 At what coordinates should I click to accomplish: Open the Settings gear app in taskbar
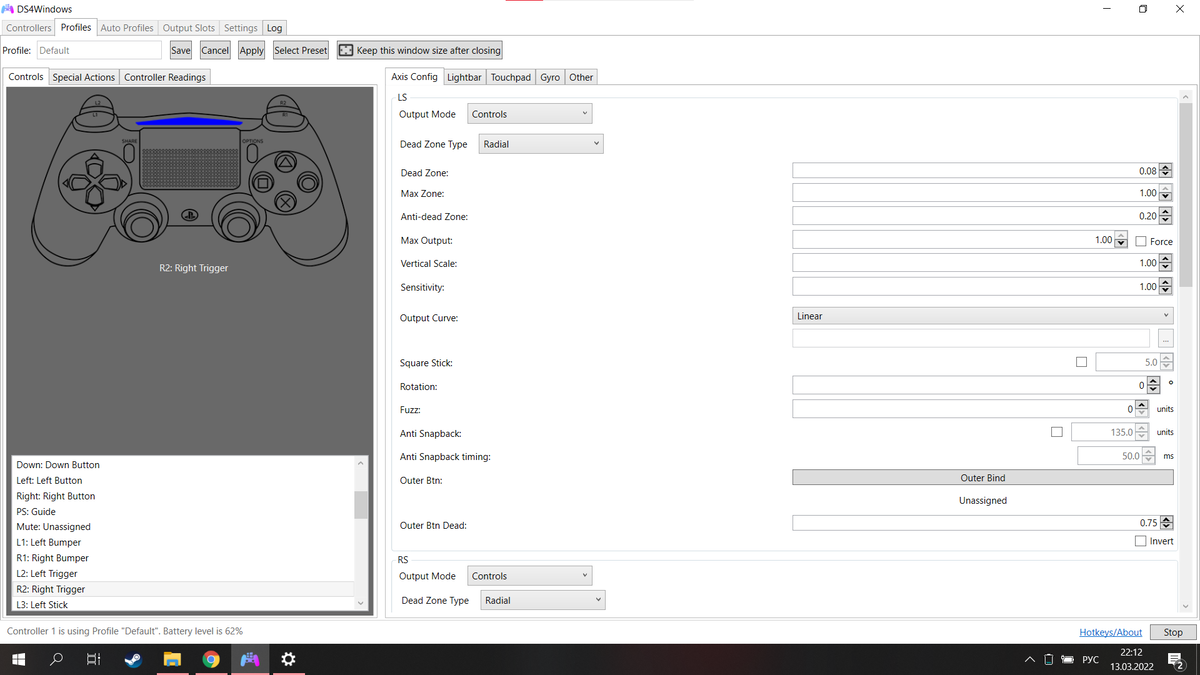pyautogui.click(x=288, y=659)
